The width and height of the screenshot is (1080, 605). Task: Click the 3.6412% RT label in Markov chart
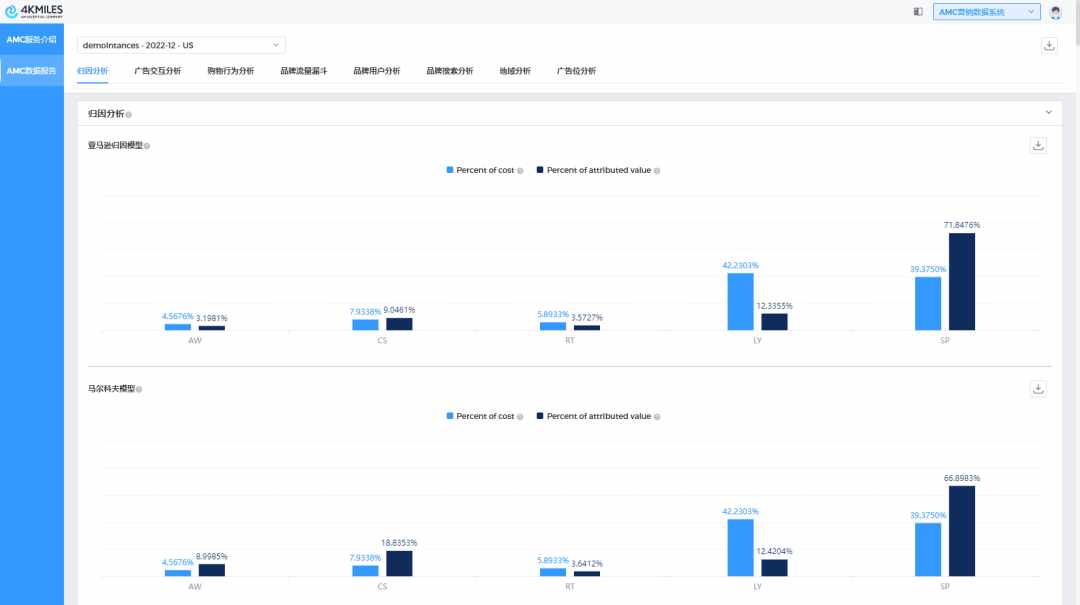pos(587,564)
